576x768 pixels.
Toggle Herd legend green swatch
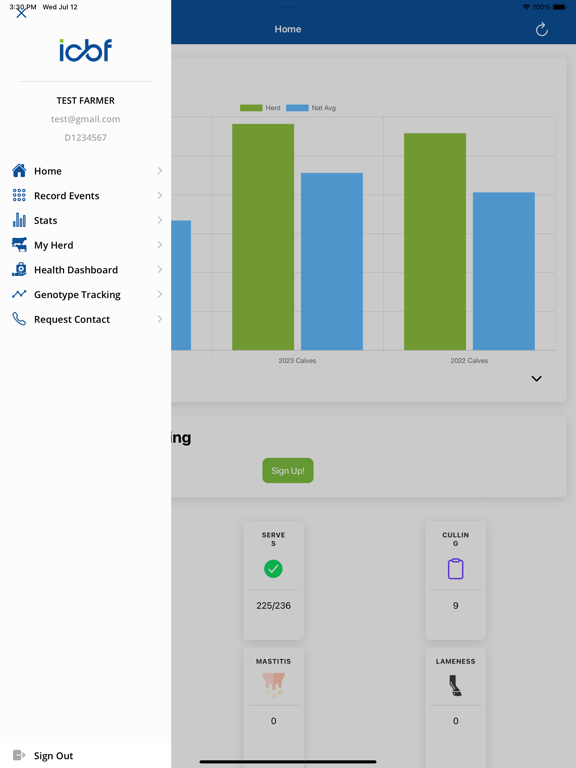[251, 108]
